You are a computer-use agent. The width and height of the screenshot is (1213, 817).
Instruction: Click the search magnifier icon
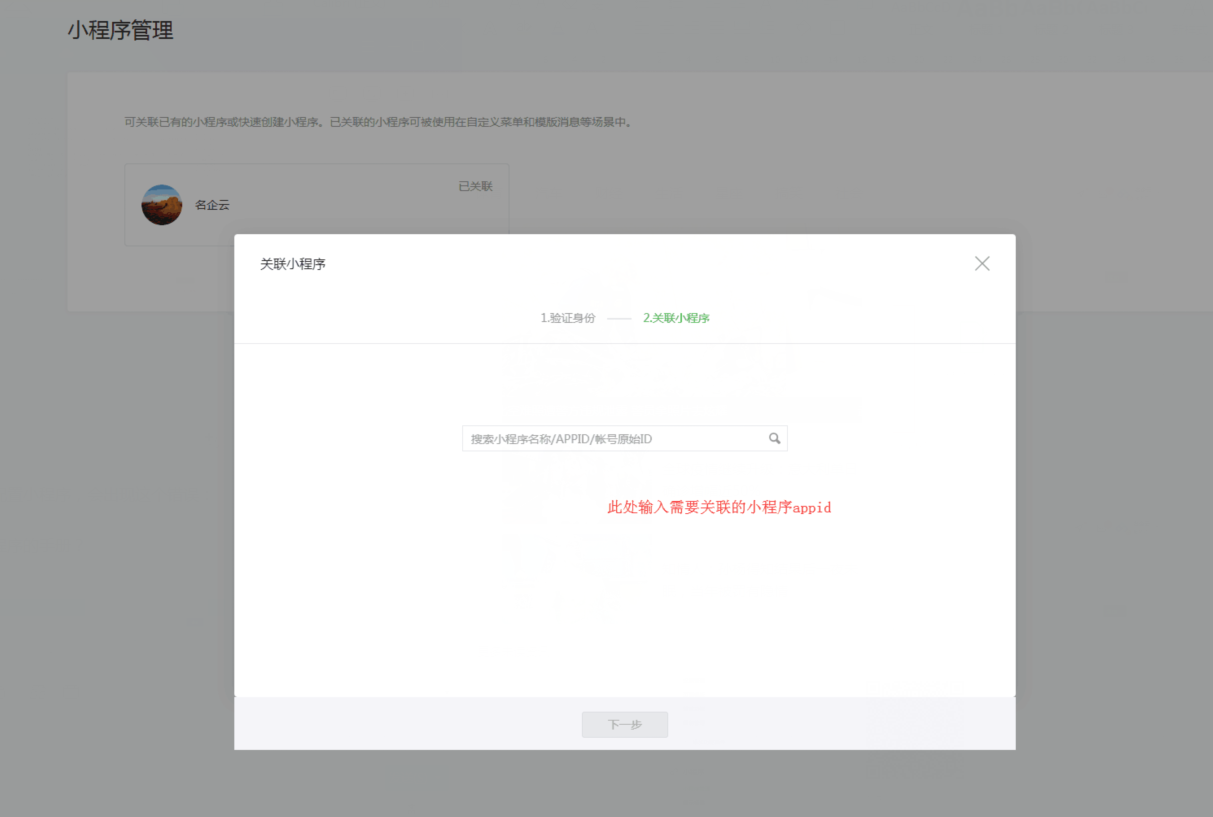click(x=774, y=438)
